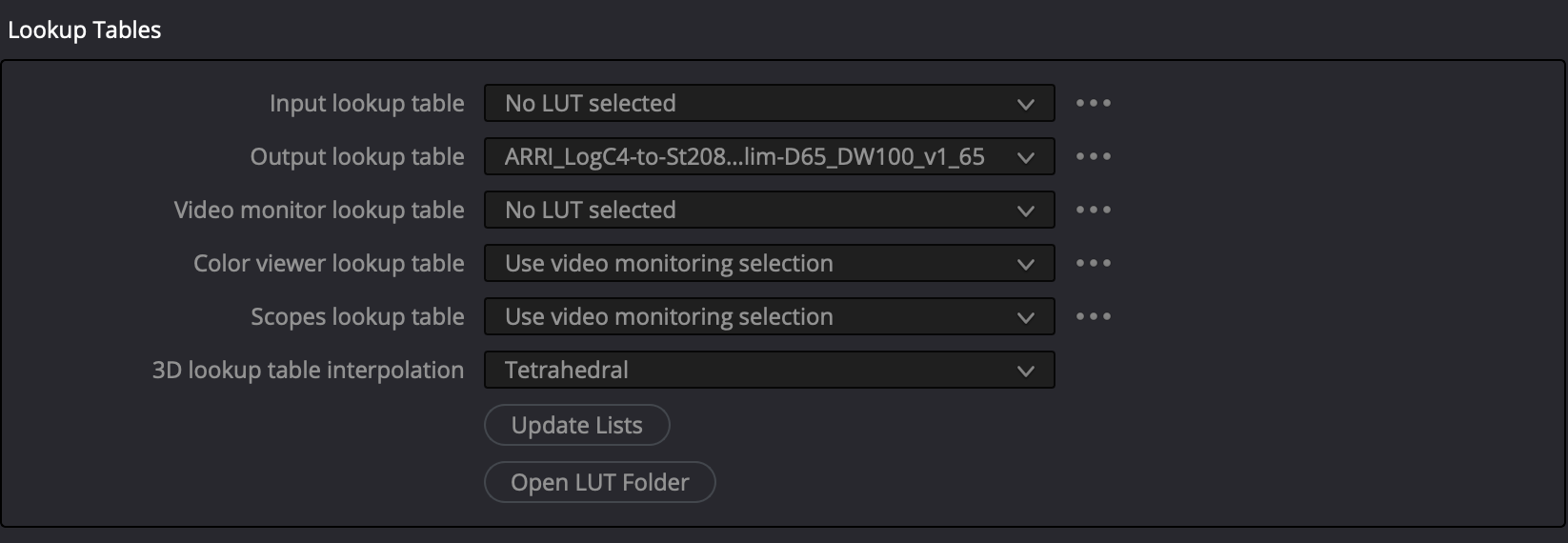The width and height of the screenshot is (1568, 543).
Task: Open the Input lookup table dropdown
Action: tap(769, 103)
